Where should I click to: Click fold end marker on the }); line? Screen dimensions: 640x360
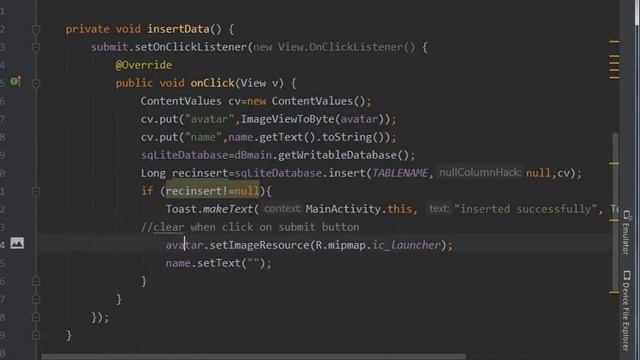[x=36, y=317]
